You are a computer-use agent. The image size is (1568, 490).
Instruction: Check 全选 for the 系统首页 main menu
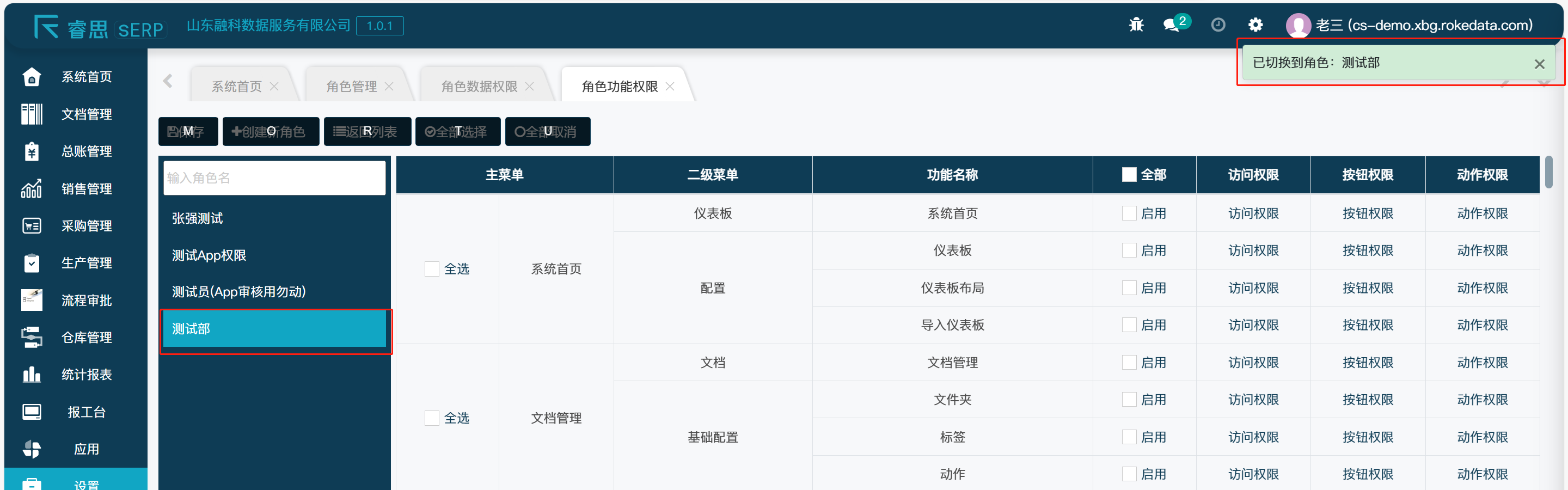pos(432,269)
